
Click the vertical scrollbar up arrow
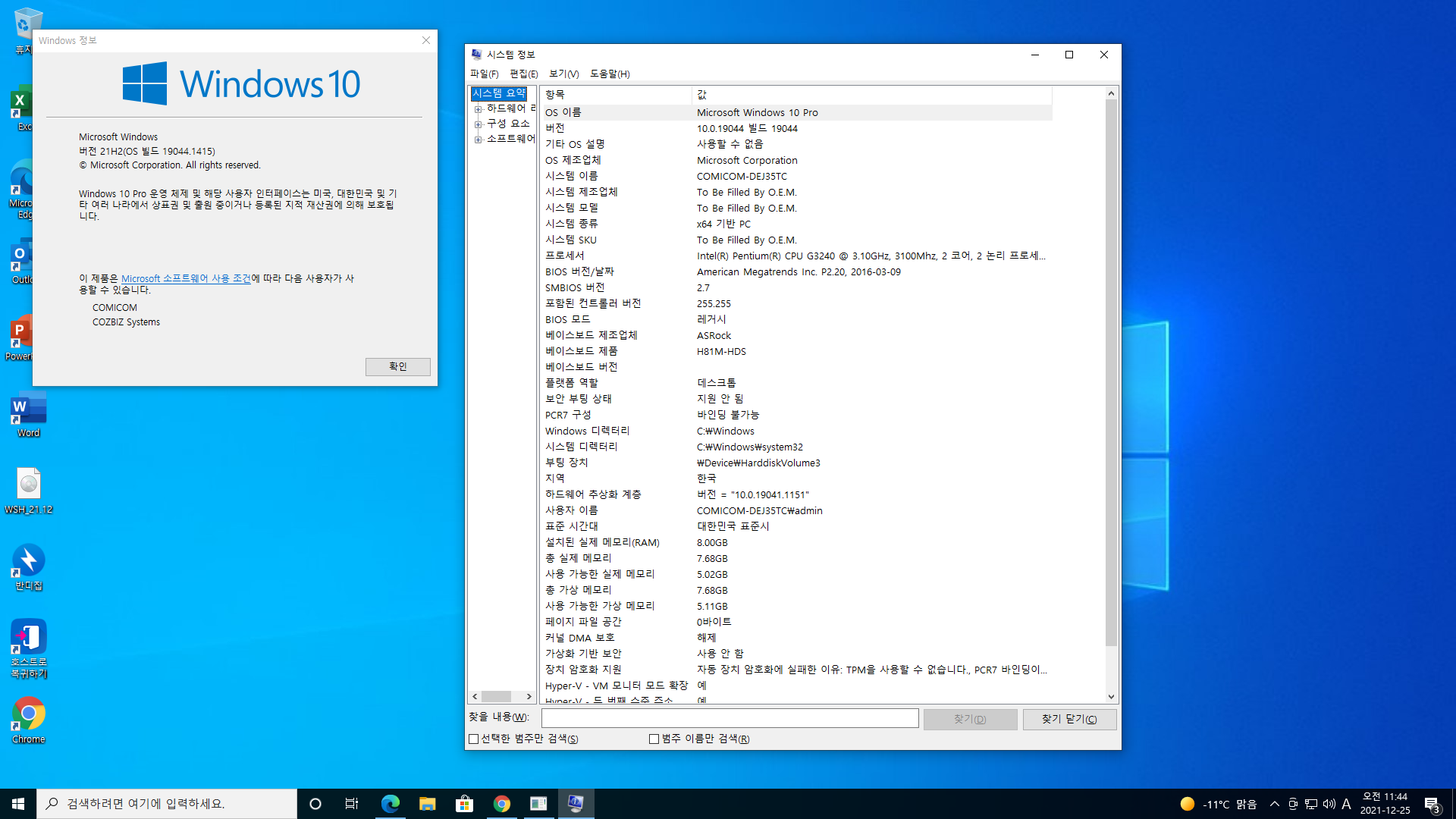(1111, 93)
